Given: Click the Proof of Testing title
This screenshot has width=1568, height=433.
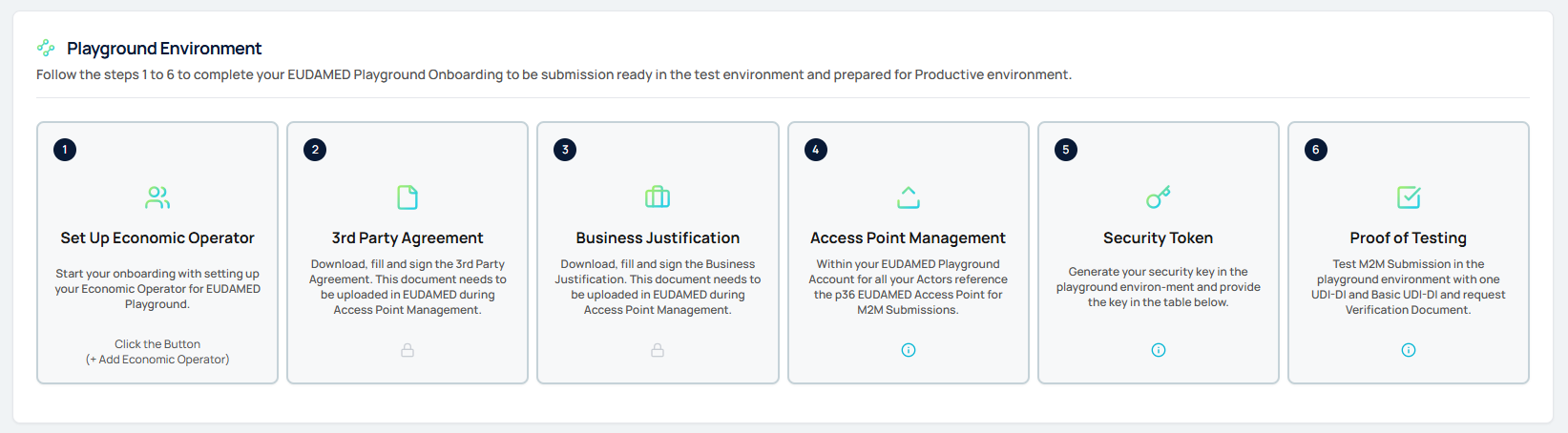Looking at the screenshot, I should (1409, 238).
